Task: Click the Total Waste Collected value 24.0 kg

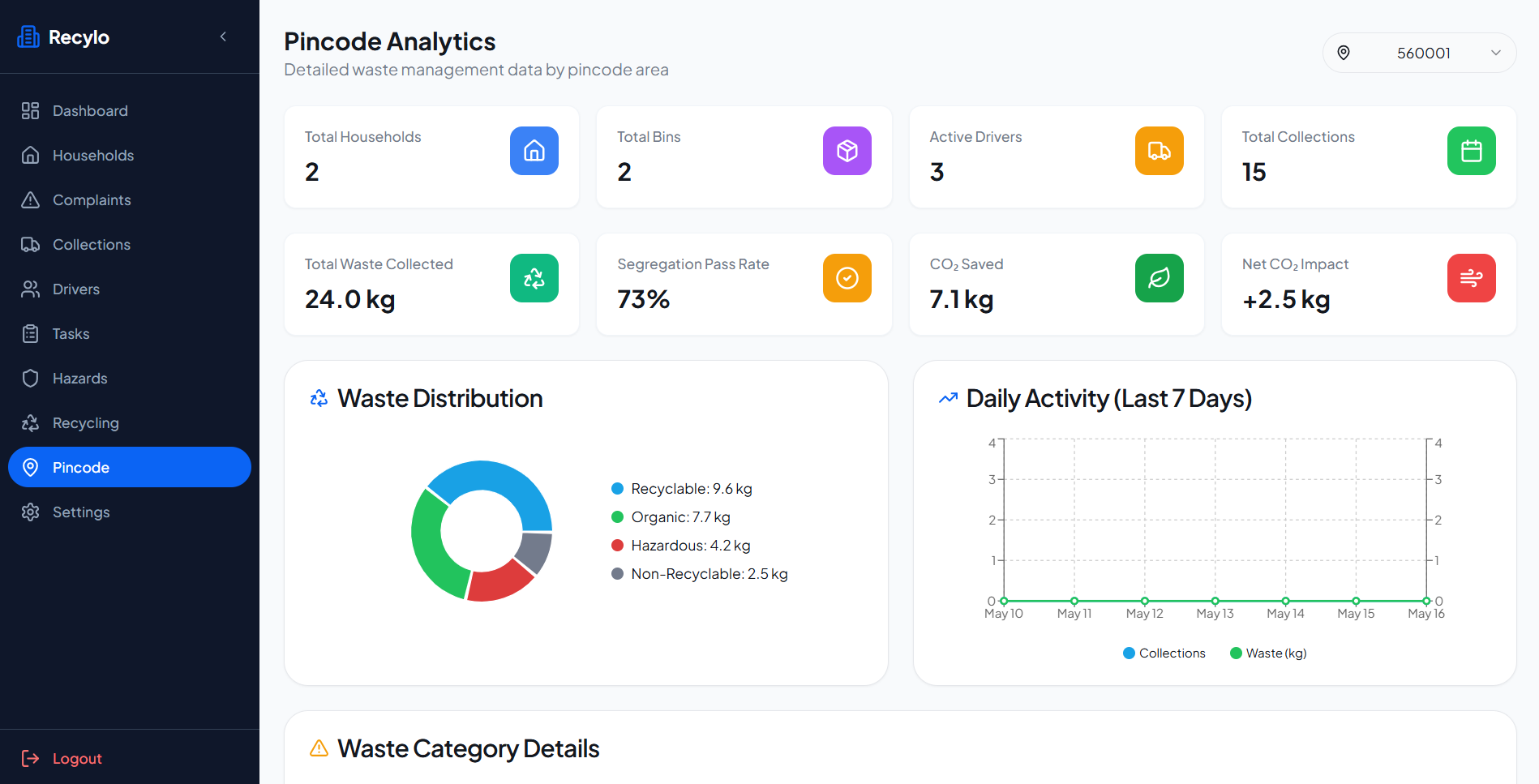Action: point(350,300)
